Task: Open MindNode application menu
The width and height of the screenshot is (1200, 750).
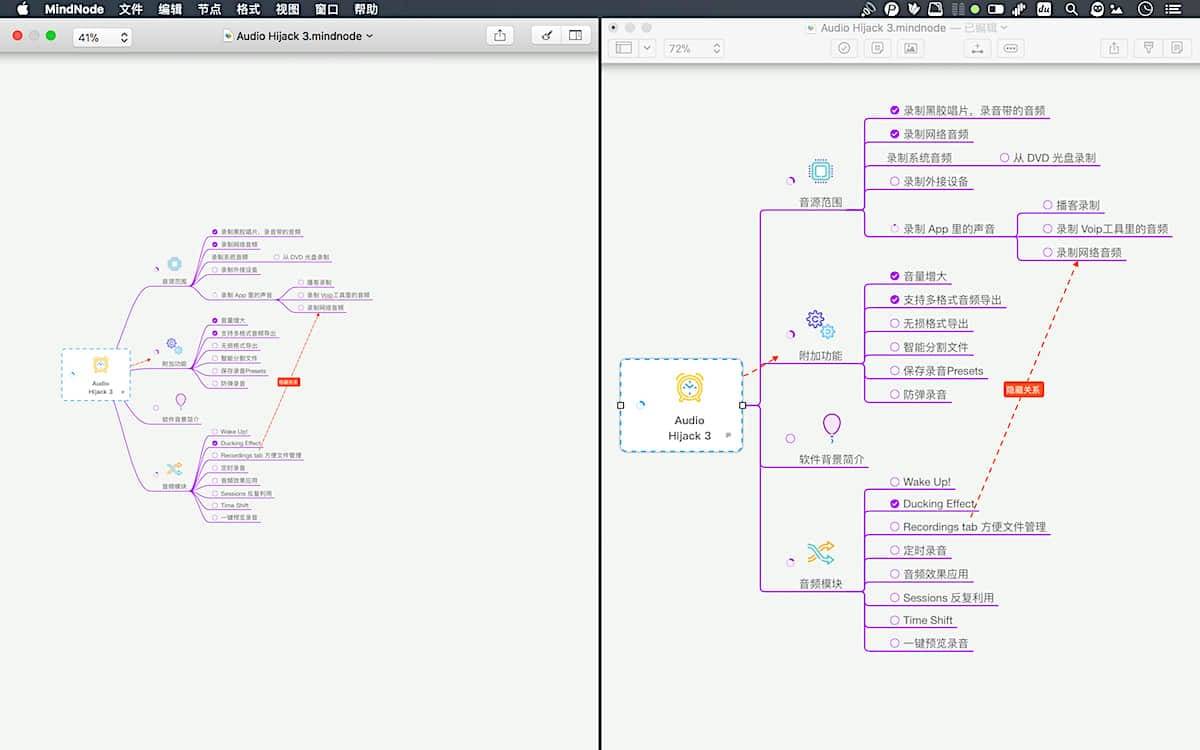Action: (x=74, y=9)
